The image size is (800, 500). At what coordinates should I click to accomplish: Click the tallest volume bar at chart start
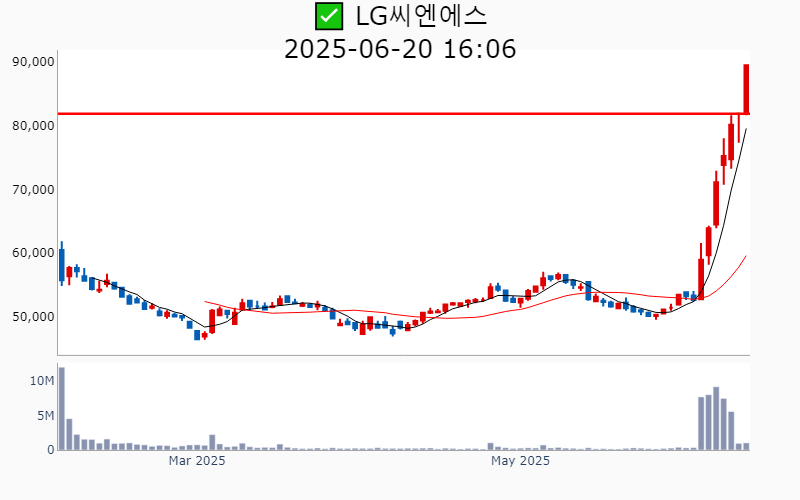tap(62, 409)
